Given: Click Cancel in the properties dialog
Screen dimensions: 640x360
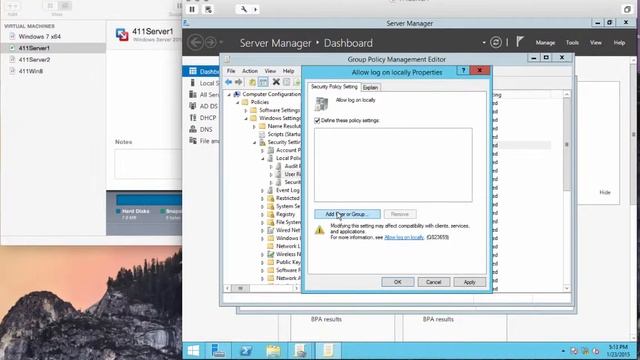Looking at the screenshot, I should click(x=433, y=282).
